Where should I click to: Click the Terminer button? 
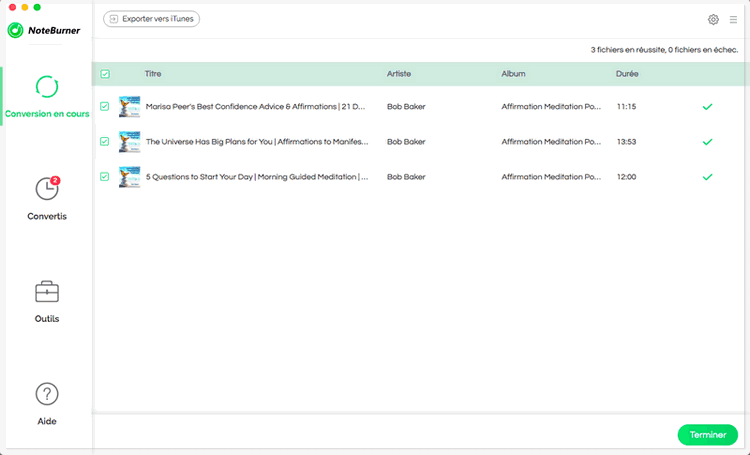click(707, 435)
